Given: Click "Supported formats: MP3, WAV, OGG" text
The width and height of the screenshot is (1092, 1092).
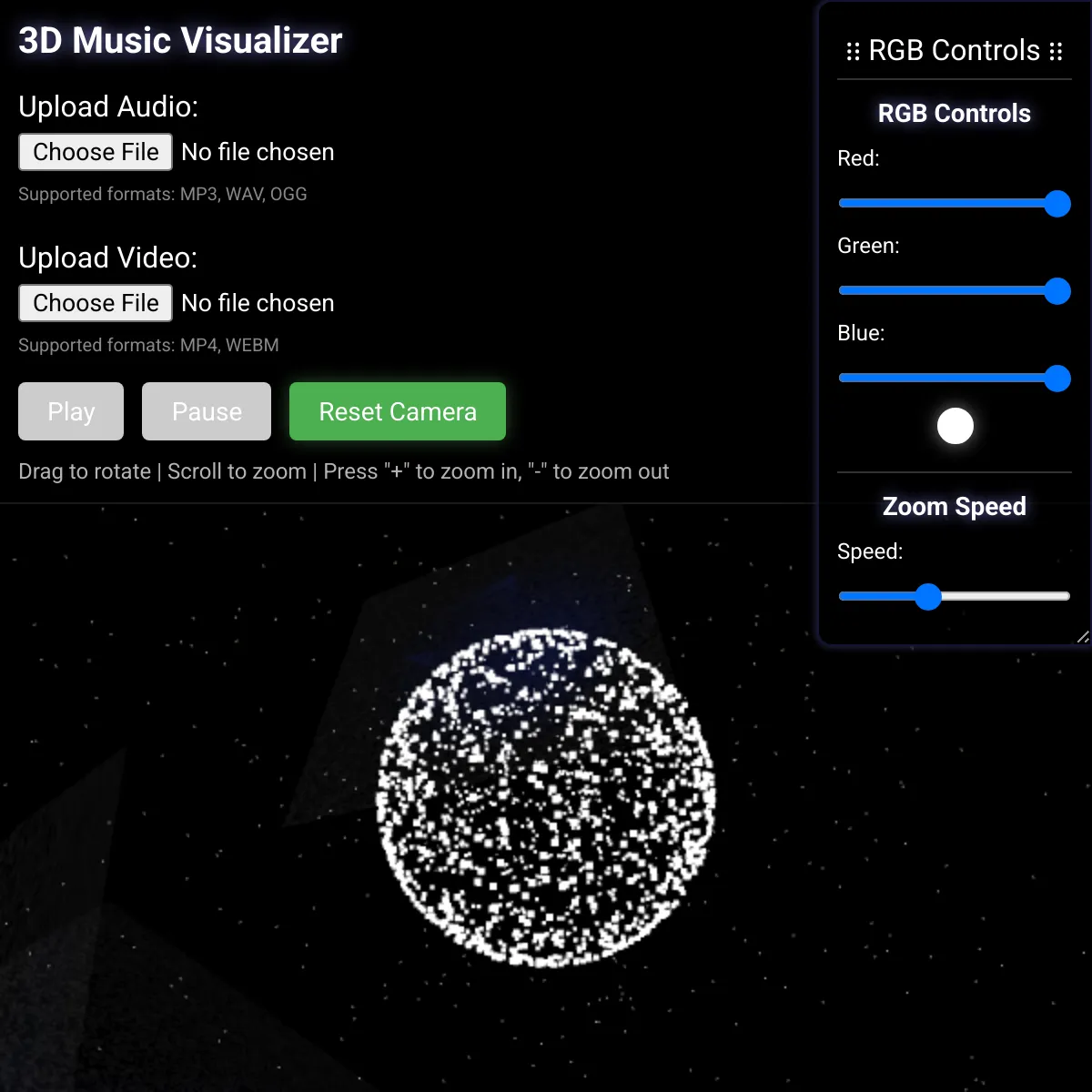Looking at the screenshot, I should 163,194.
